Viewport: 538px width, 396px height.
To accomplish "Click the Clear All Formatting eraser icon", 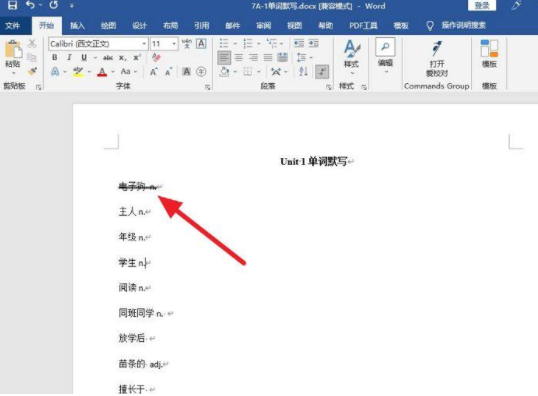I will [x=156, y=57].
